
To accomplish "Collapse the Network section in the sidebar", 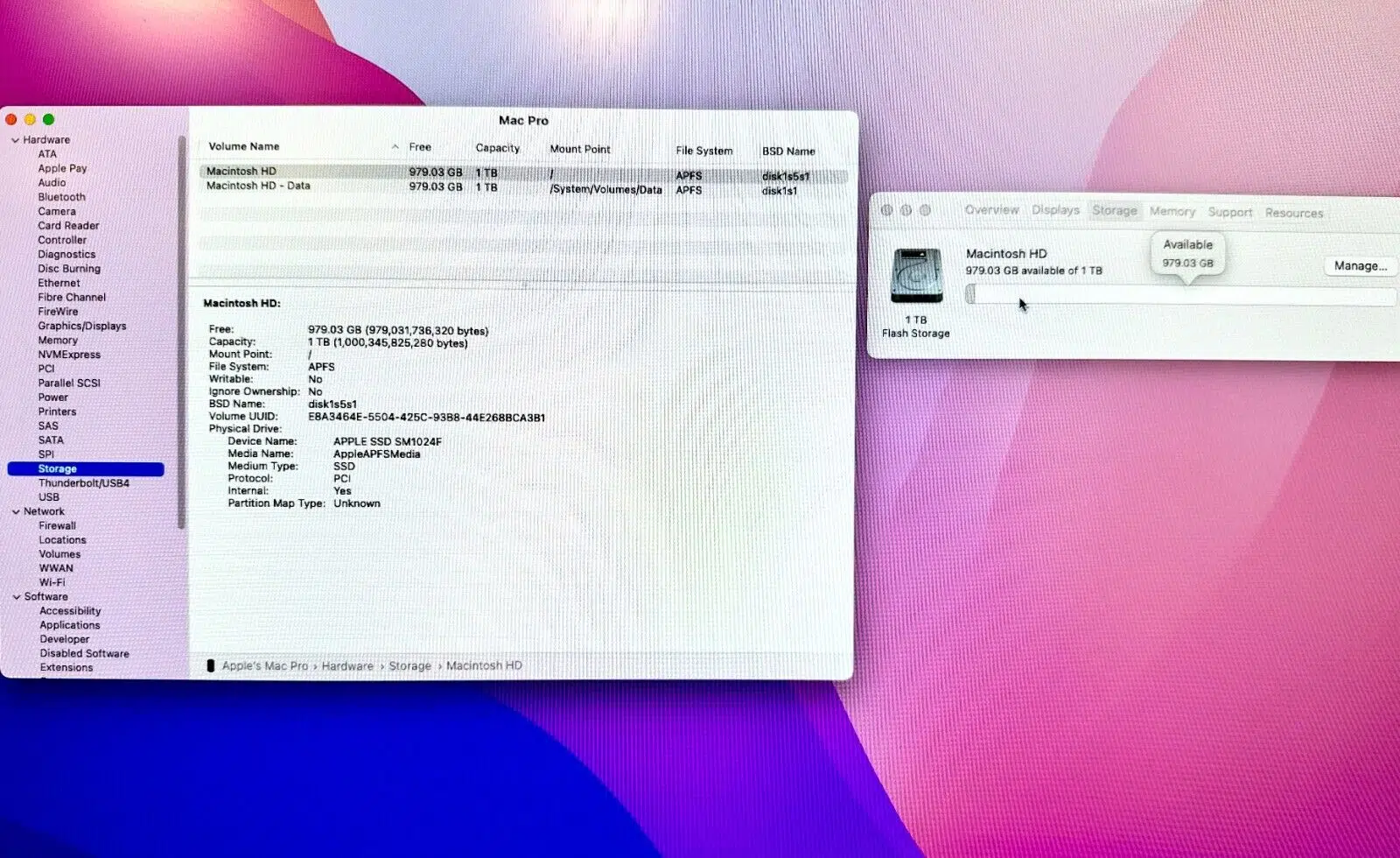I will 16,511.
